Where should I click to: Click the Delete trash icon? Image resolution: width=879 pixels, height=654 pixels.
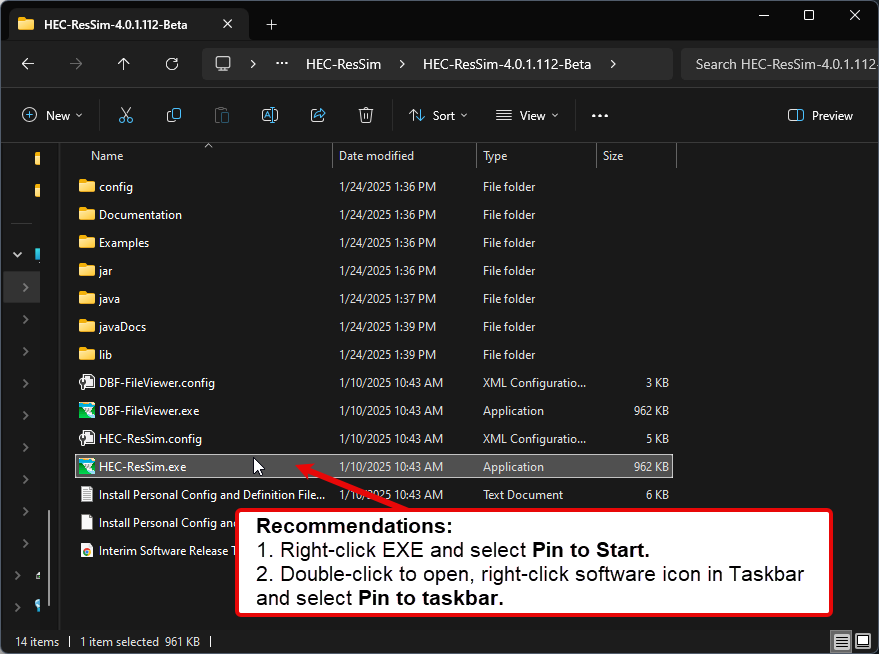pos(366,116)
